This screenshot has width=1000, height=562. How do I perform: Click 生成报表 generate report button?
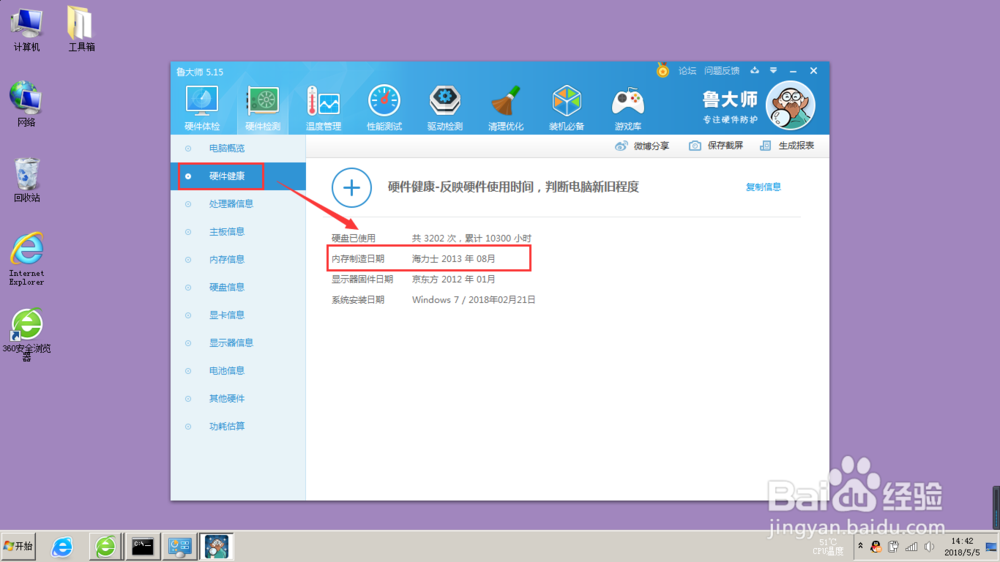click(787, 145)
